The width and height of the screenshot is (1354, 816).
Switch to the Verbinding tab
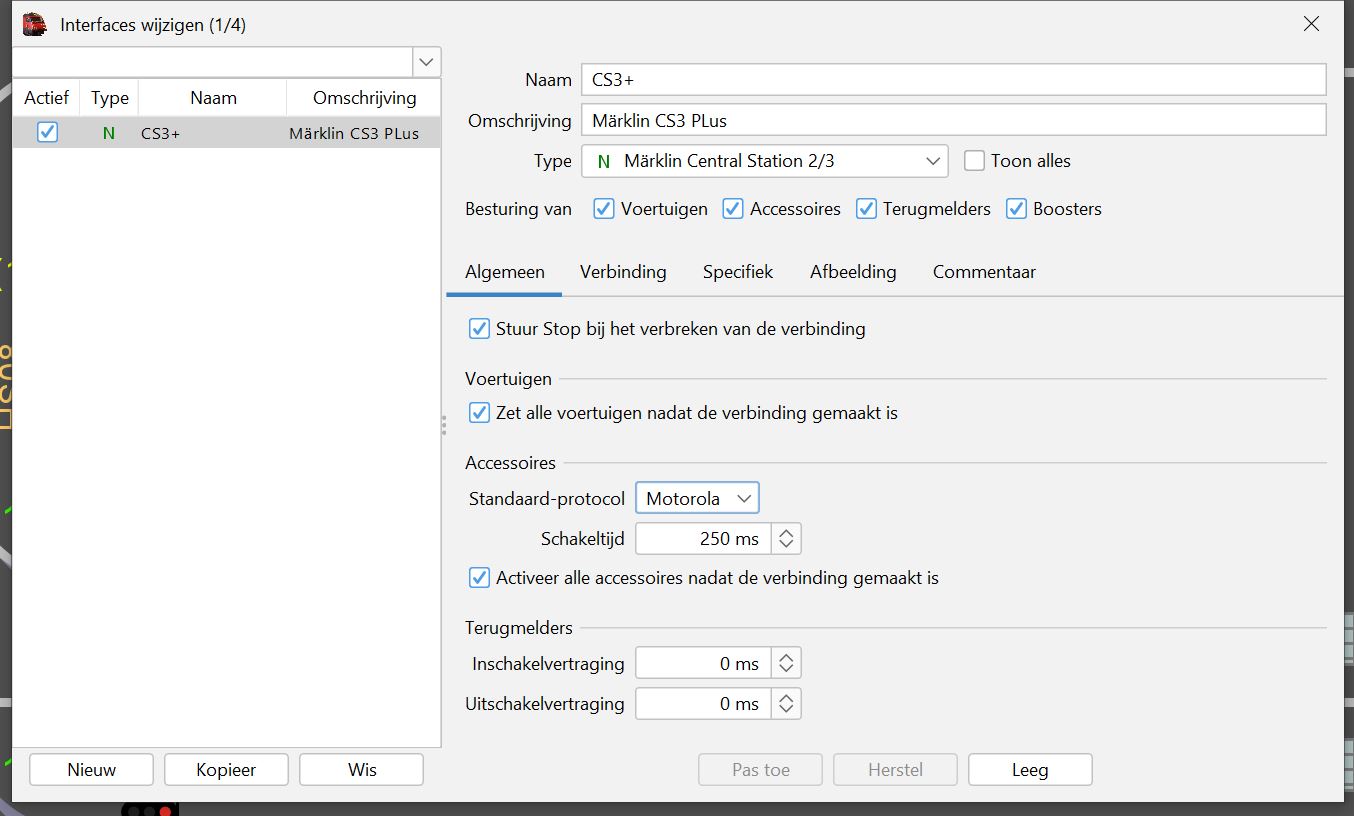pos(623,272)
